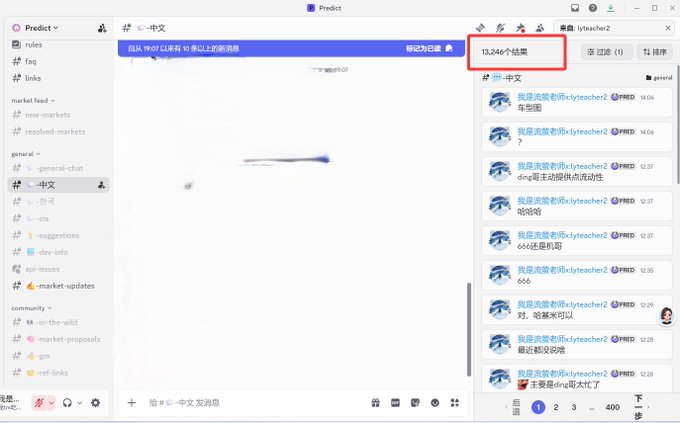Open the gift icon in message bar
Viewport: 680px width, 423px height.
click(376, 403)
